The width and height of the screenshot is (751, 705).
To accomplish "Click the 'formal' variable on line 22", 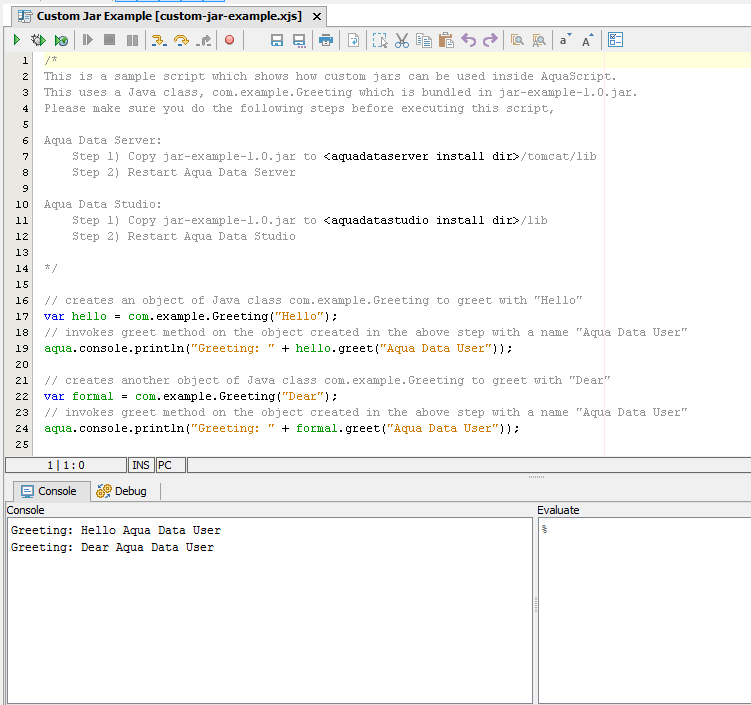I will pyautogui.click(x=92, y=397).
